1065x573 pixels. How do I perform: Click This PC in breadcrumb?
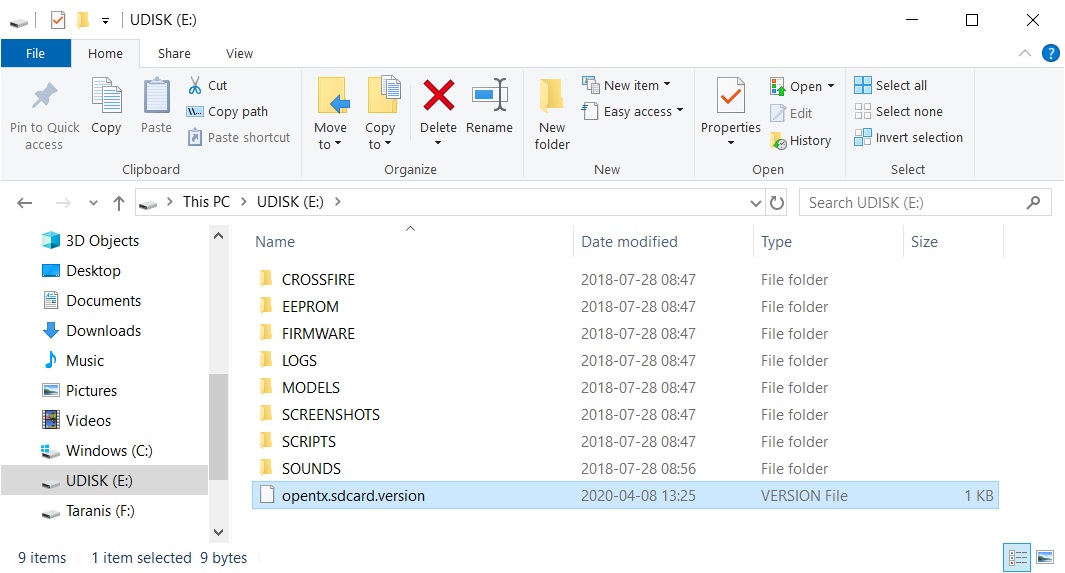coord(206,202)
